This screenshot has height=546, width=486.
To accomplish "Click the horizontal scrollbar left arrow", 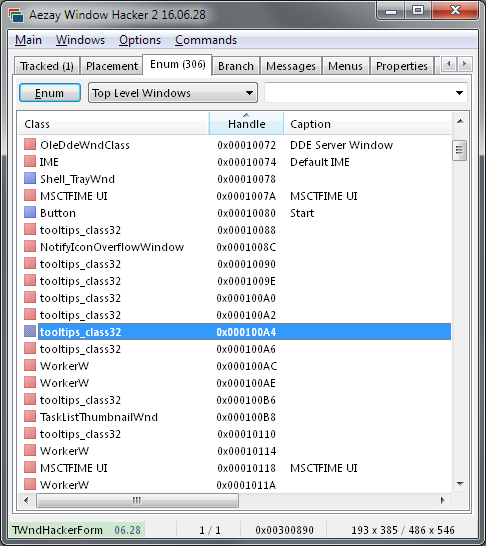I will point(26,500).
